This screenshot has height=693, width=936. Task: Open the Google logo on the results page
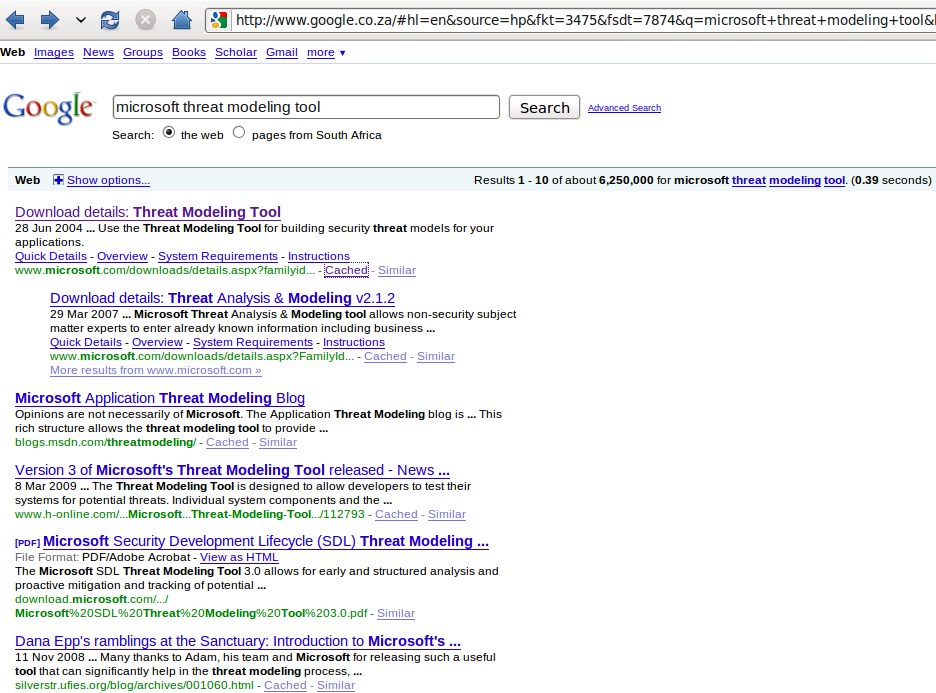click(x=48, y=107)
